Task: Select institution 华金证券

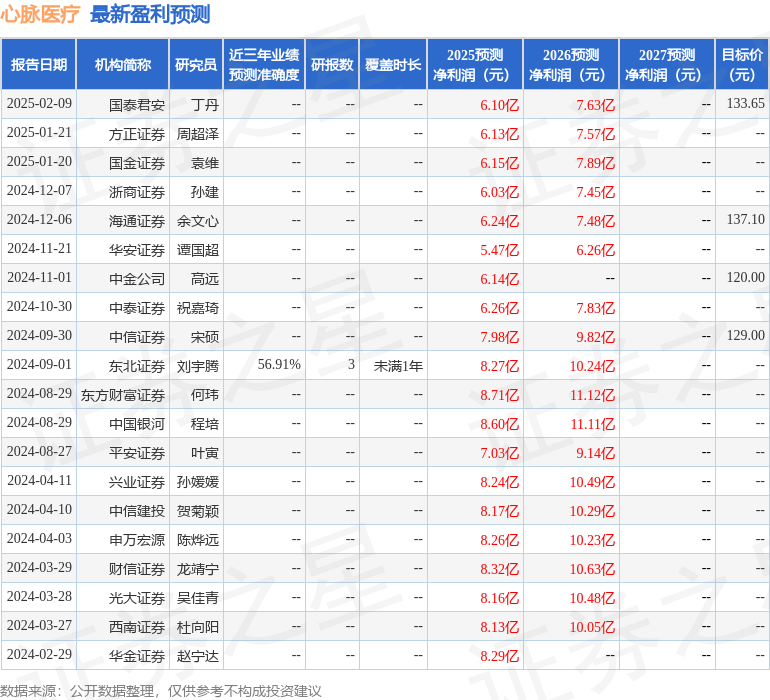Action: [137, 656]
